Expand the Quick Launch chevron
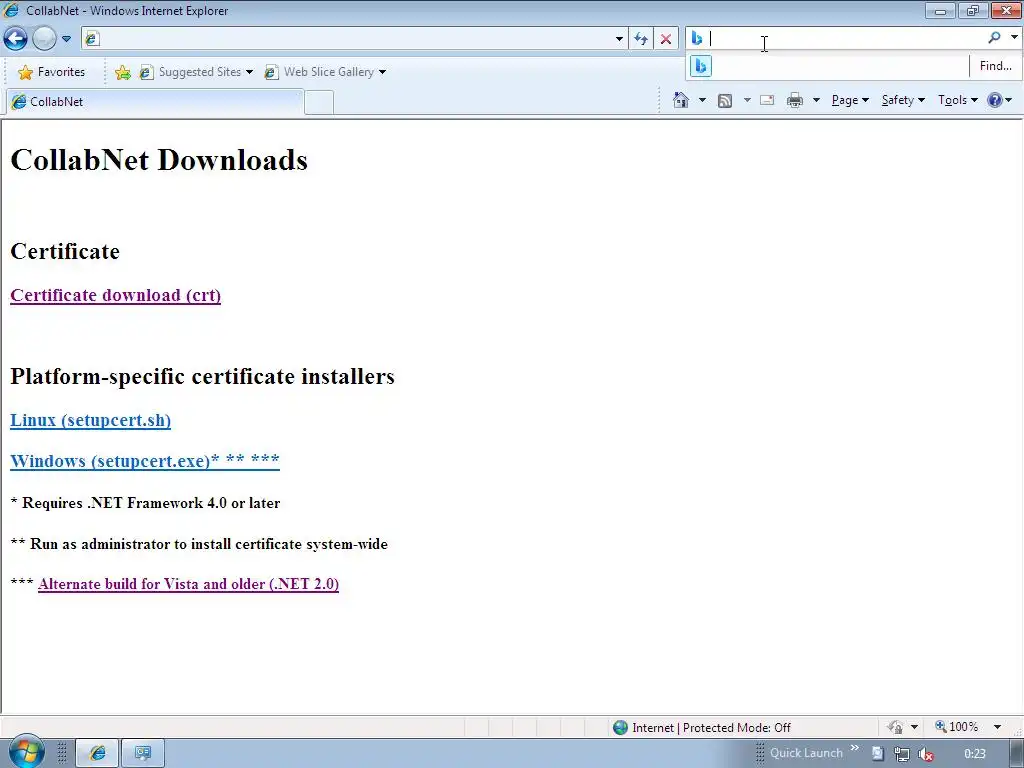This screenshot has height=768, width=1024. click(x=854, y=748)
